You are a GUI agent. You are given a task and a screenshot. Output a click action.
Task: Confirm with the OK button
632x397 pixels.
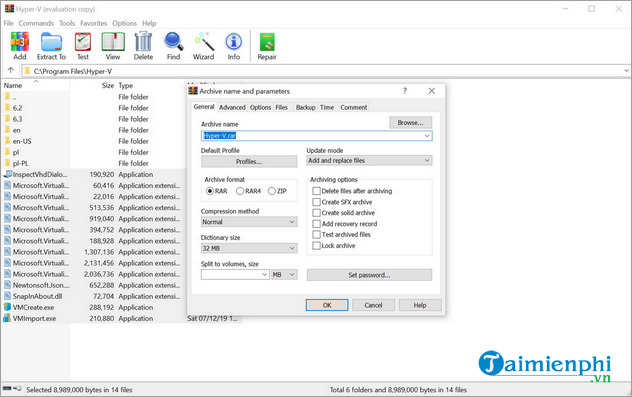[327, 305]
